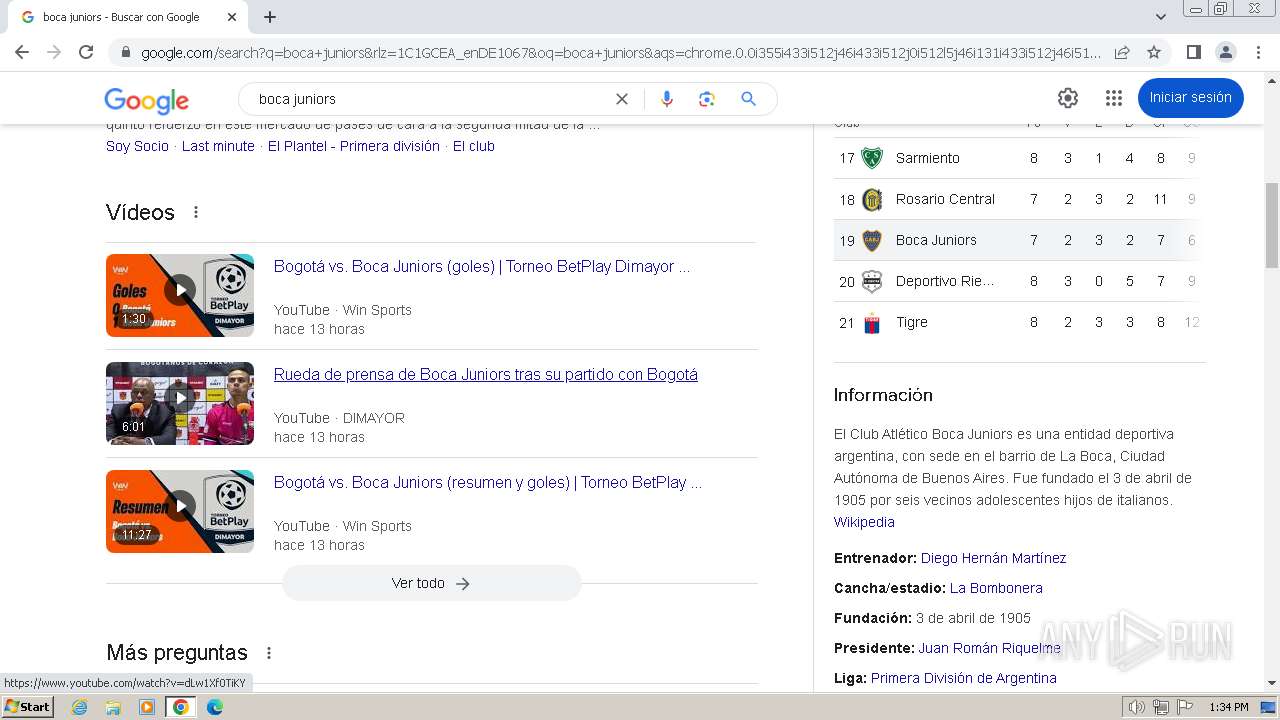Click the browser address bar URL
The image size is (1280, 720).
click(x=620, y=52)
